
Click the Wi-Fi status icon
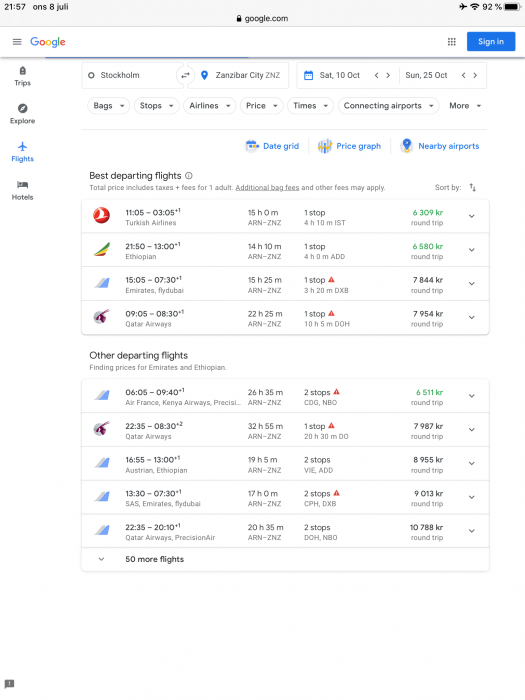click(x=475, y=7)
